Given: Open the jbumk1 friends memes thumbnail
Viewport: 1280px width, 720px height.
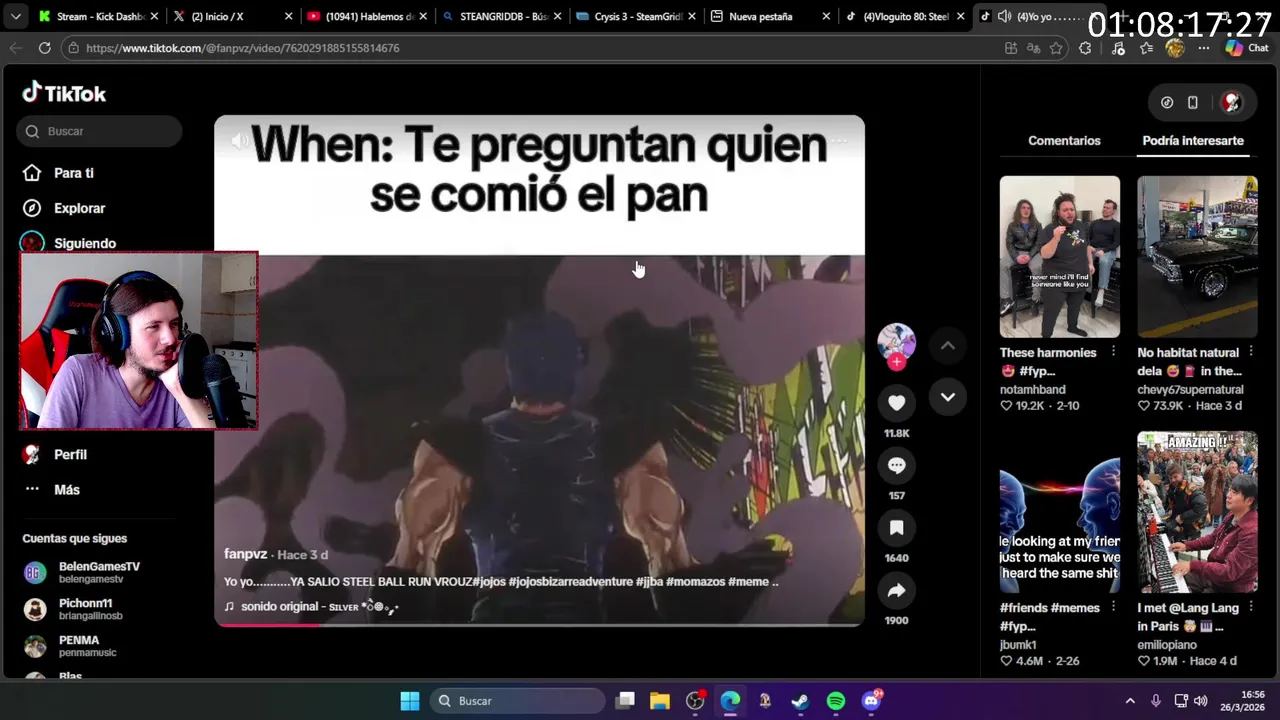Looking at the screenshot, I should [x=1059, y=512].
